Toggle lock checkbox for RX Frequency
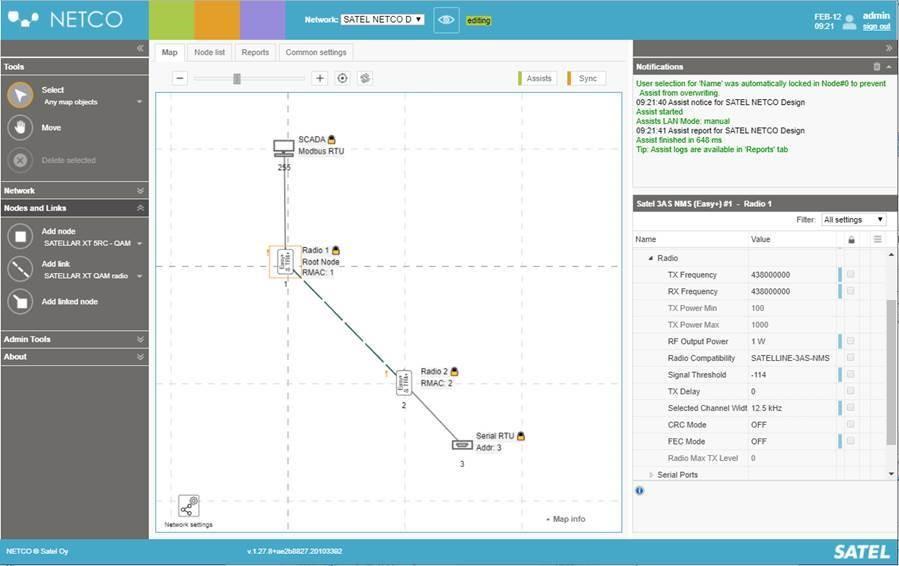The width and height of the screenshot is (899, 566). click(851, 291)
